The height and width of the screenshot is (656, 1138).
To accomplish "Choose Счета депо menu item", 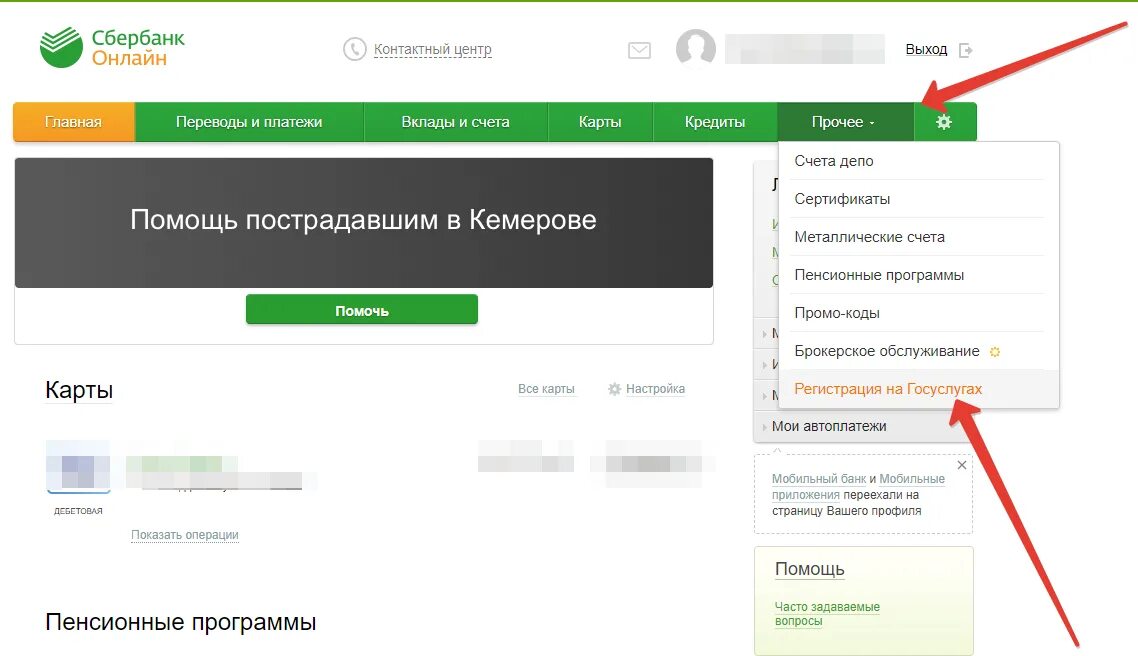I will [x=918, y=161].
